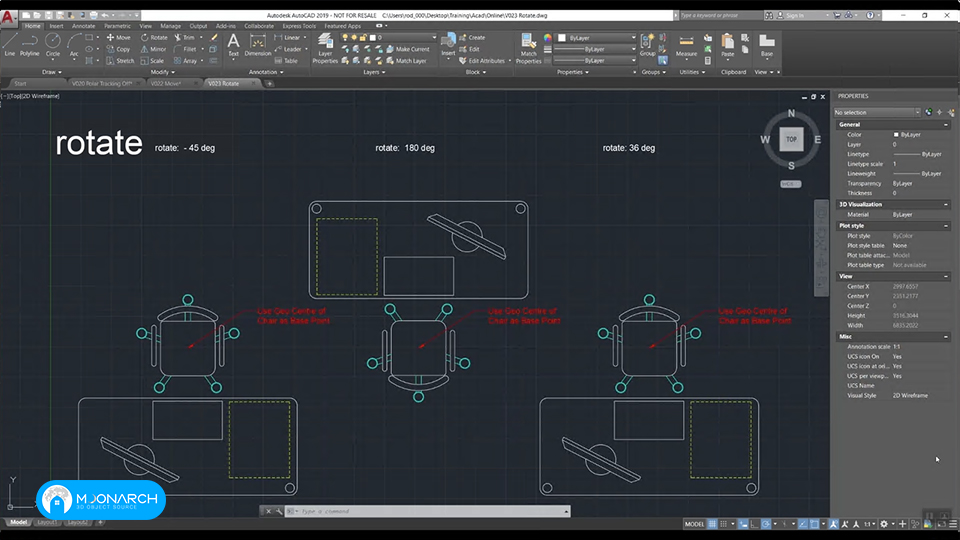
Task: Click the TOP face of ViewCube
Action: tap(791, 139)
